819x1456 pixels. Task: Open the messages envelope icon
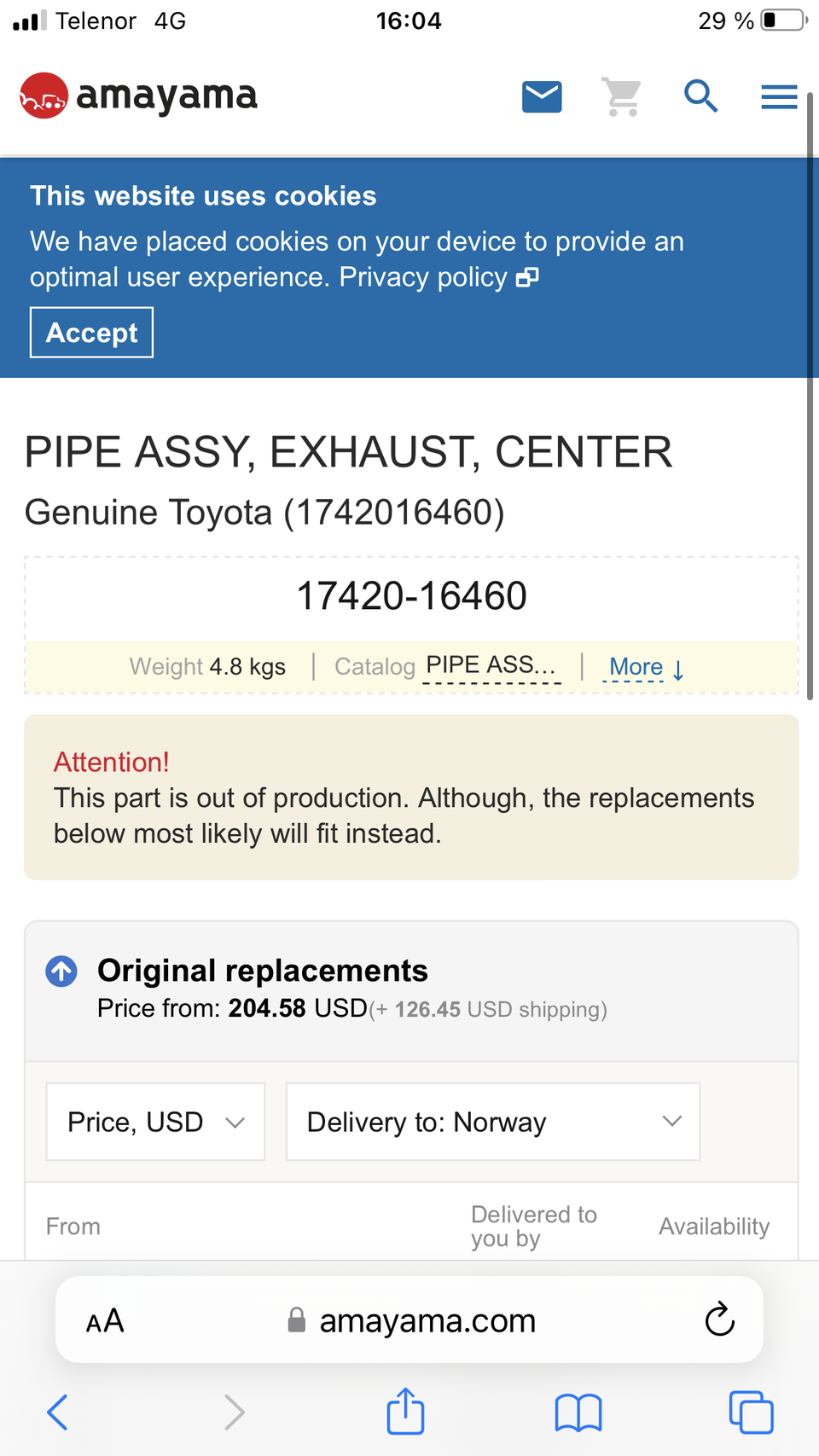click(542, 96)
